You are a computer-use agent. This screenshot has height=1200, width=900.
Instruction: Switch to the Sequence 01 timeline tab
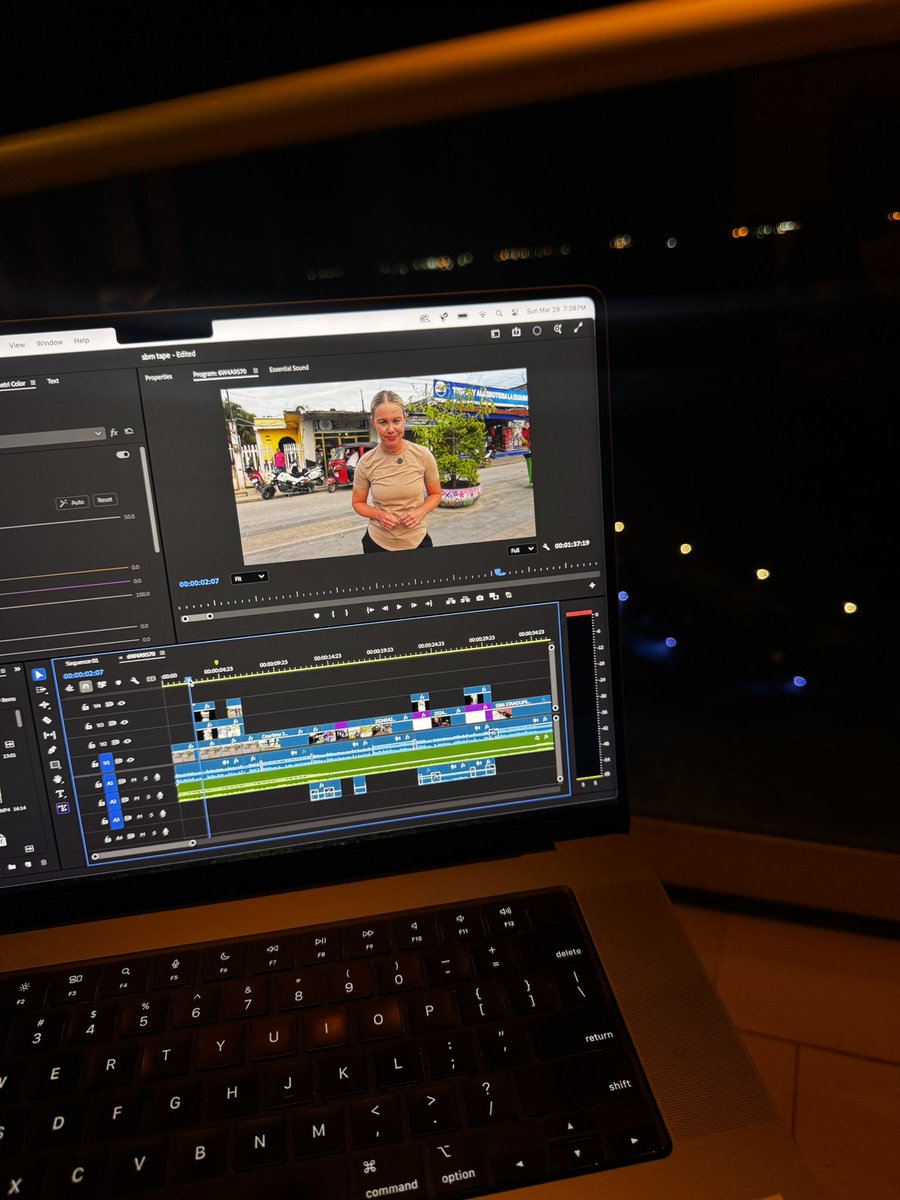pyautogui.click(x=82, y=662)
